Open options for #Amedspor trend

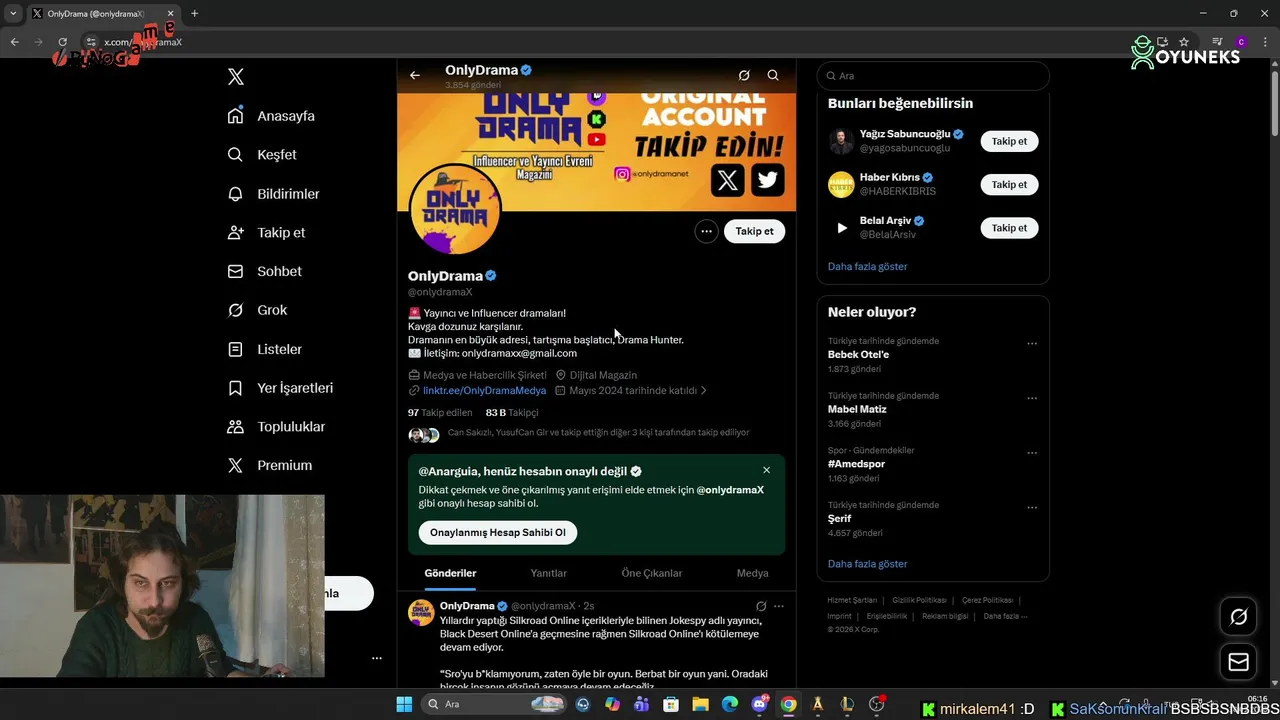tap(1032, 453)
